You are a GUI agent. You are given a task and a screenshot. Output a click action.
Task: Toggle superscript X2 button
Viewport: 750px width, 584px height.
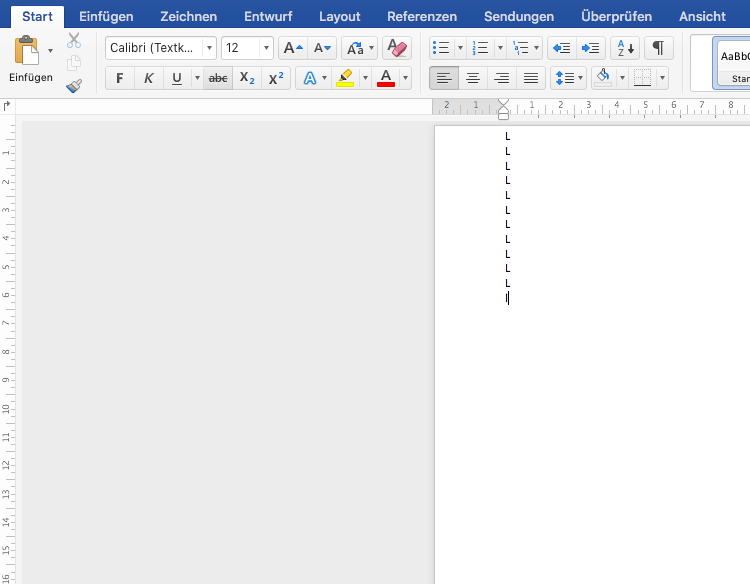pos(276,78)
